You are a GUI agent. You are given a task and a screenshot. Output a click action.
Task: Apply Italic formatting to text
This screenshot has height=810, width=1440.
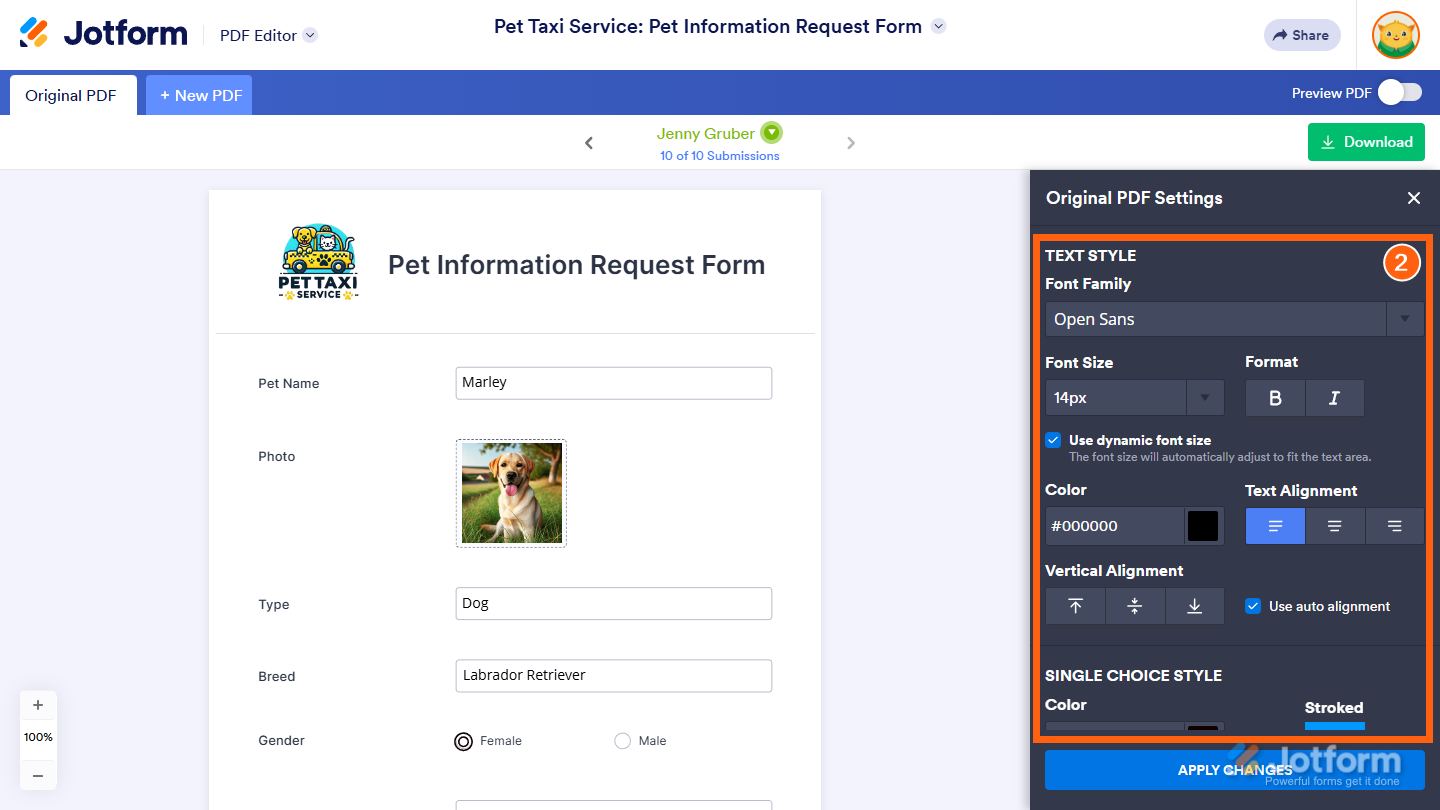(1335, 397)
